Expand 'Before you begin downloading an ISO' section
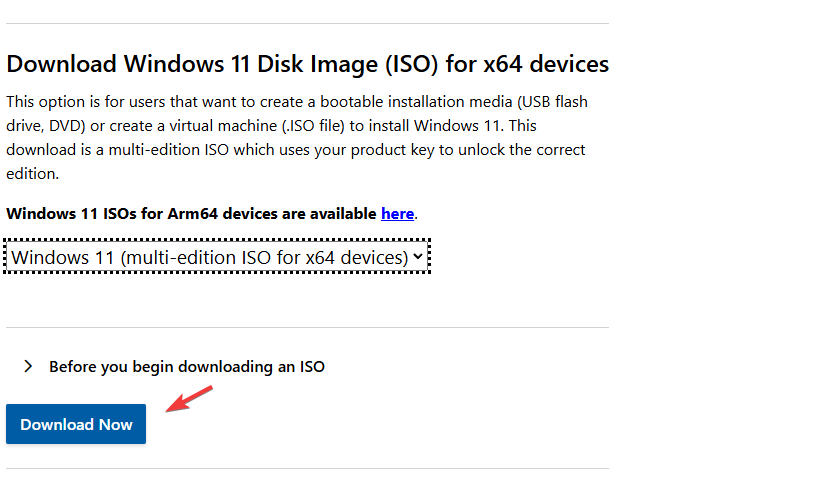Image resolution: width=836 pixels, height=482 pixels. (187, 367)
